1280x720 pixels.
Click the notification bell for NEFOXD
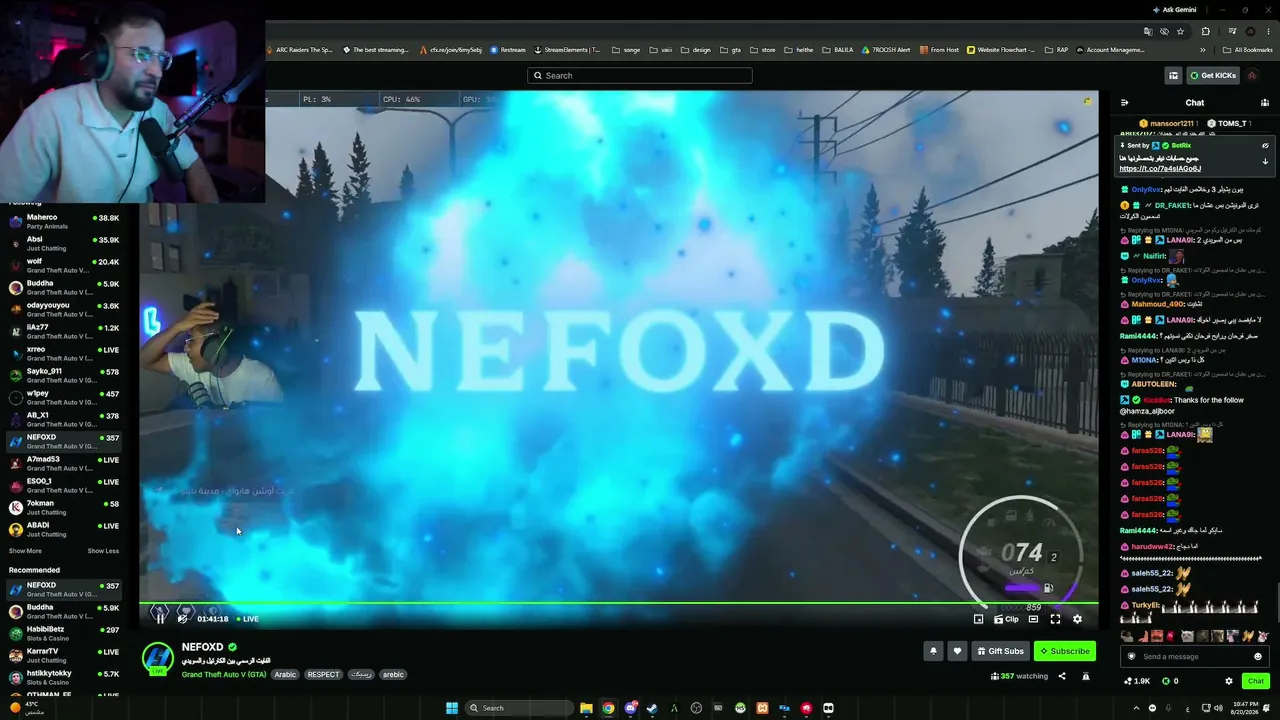933,651
